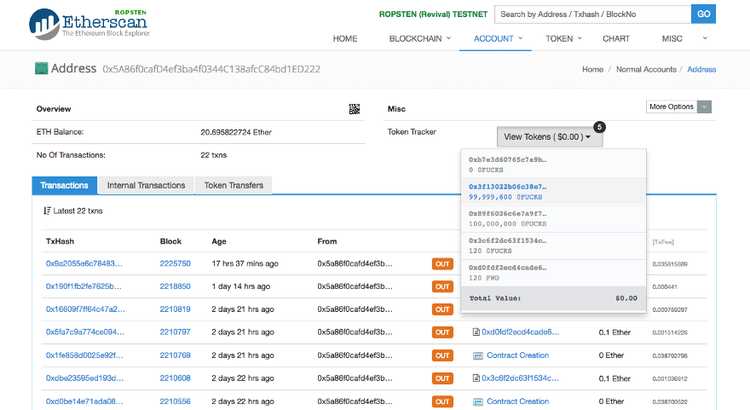This screenshot has width=750, height=410.
Task: Open the MISC navigation menu
Action: point(677,38)
